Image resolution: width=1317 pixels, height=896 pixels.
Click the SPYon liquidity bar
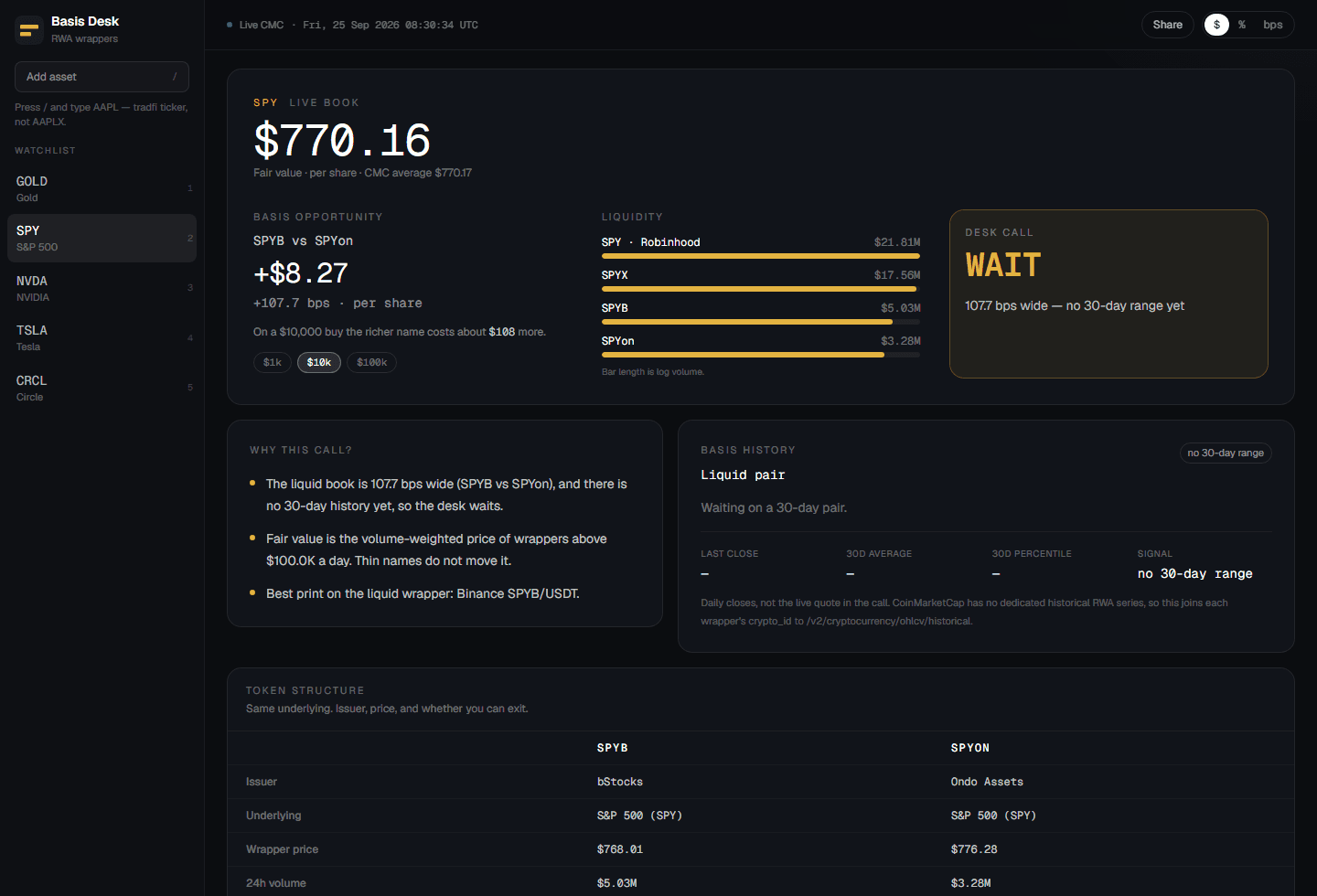click(761, 355)
